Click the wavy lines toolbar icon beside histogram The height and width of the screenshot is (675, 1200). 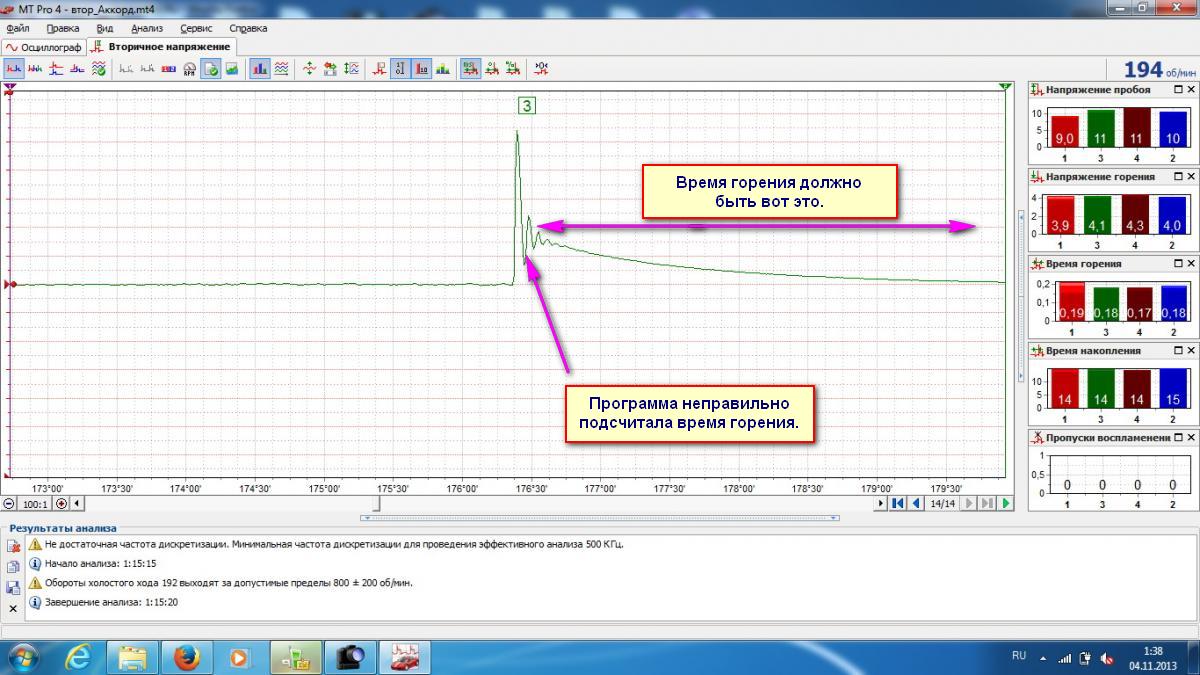coord(282,69)
